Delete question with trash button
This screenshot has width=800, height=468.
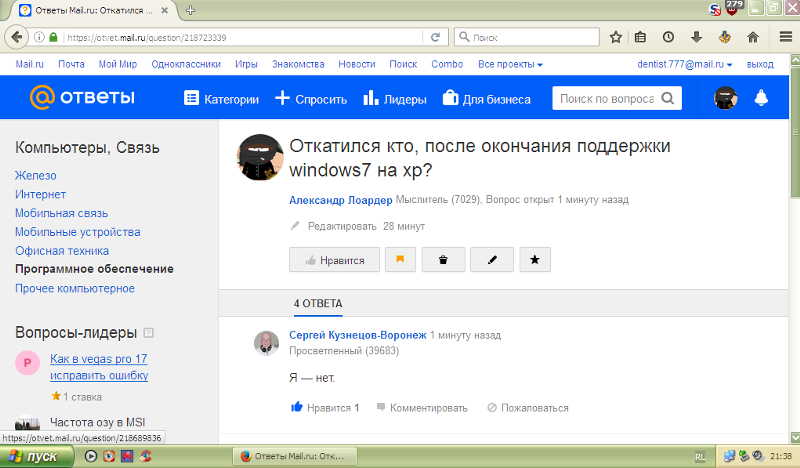443,260
